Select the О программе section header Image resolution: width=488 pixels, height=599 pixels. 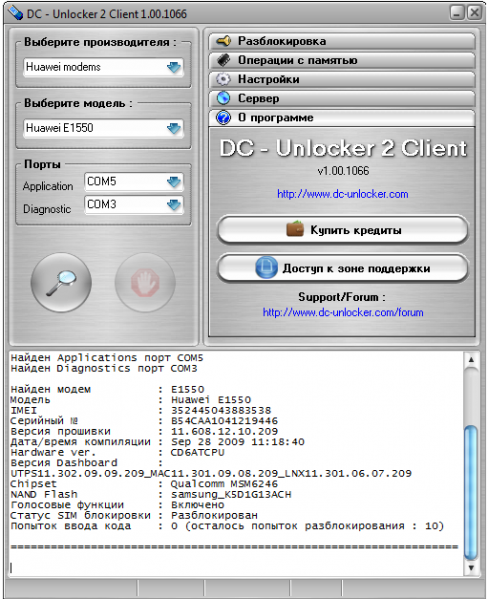[342, 118]
